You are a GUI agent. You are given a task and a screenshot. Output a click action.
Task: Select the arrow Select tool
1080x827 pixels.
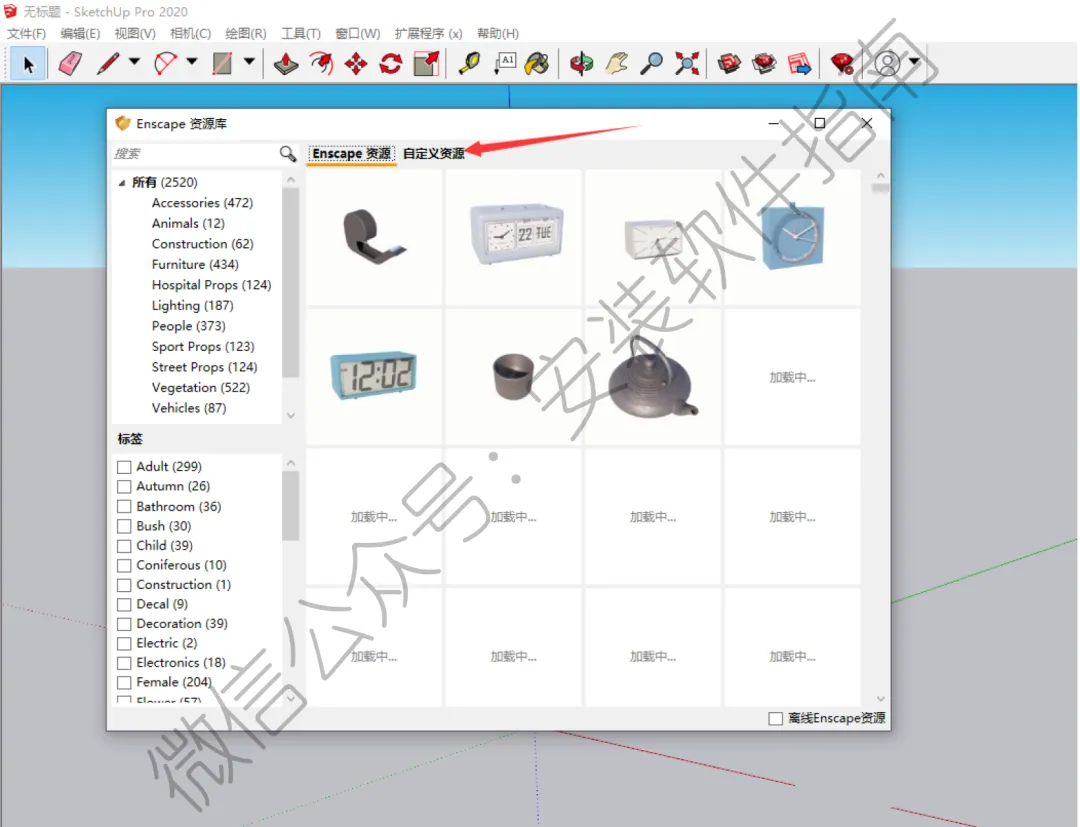[28, 64]
